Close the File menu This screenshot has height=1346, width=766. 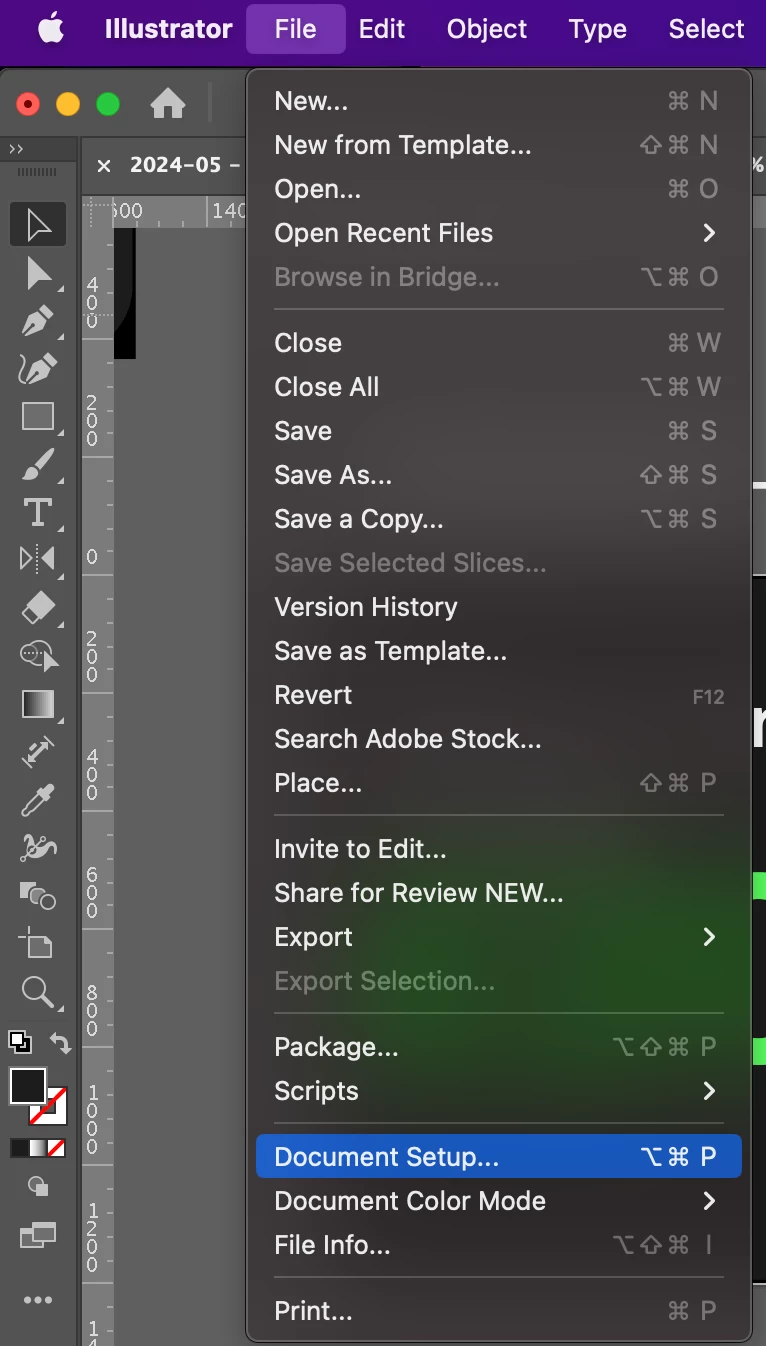[296, 29]
